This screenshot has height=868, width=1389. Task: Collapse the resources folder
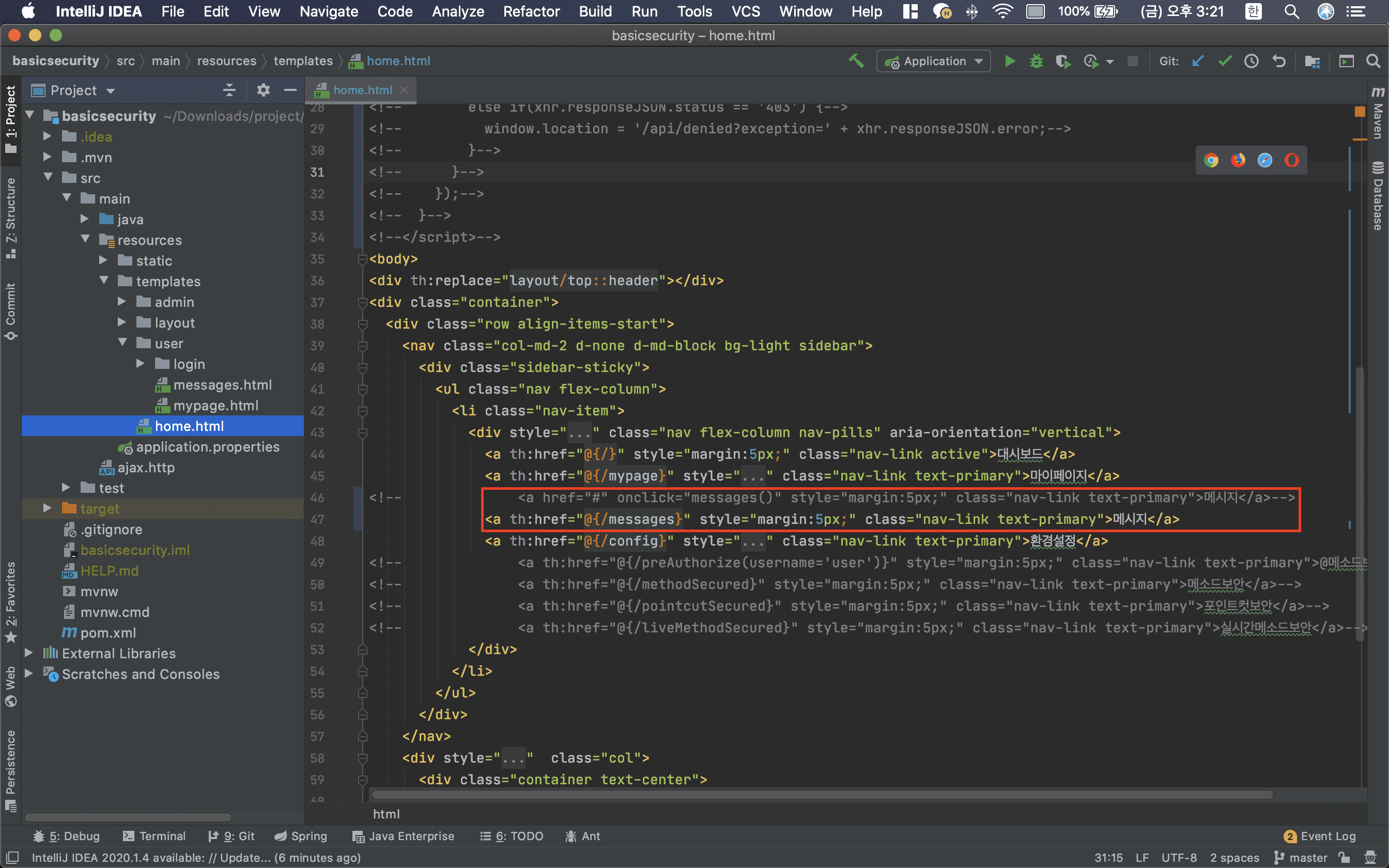tap(85, 239)
